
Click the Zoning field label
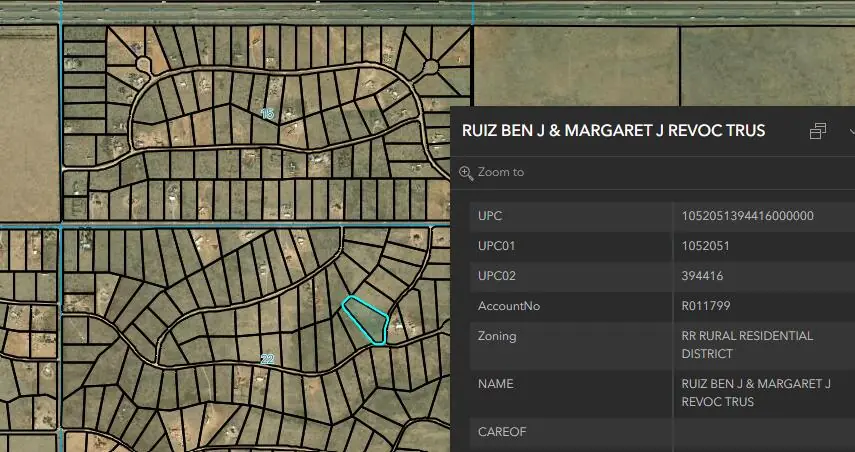click(497, 336)
